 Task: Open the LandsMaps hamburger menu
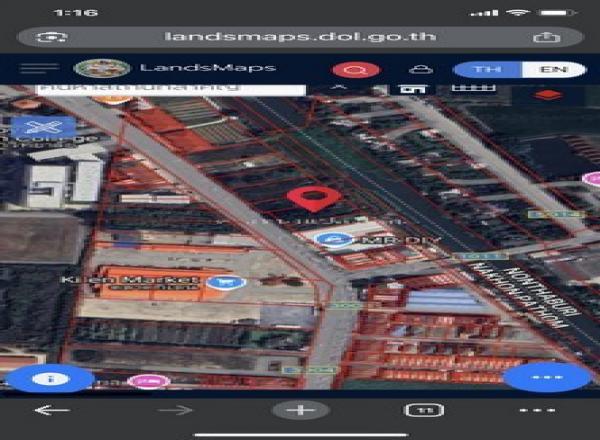click(x=39, y=69)
